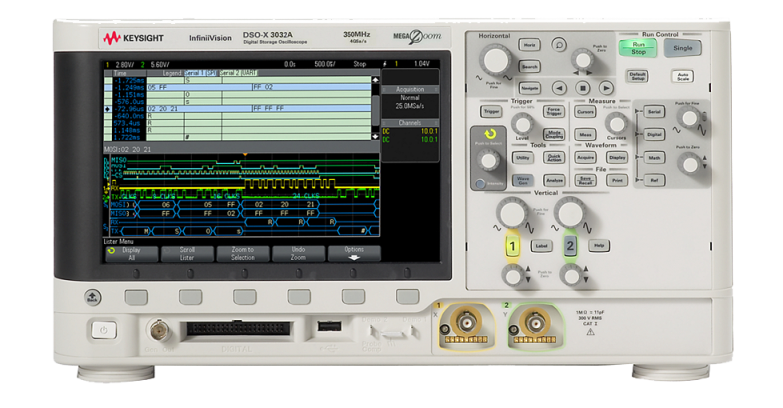
Task: Click the Navigate key
Action: tap(529, 88)
